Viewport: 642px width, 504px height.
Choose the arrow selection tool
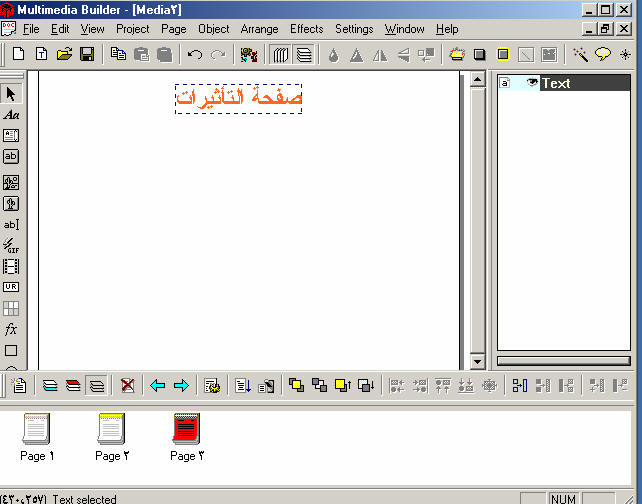tap(11, 94)
